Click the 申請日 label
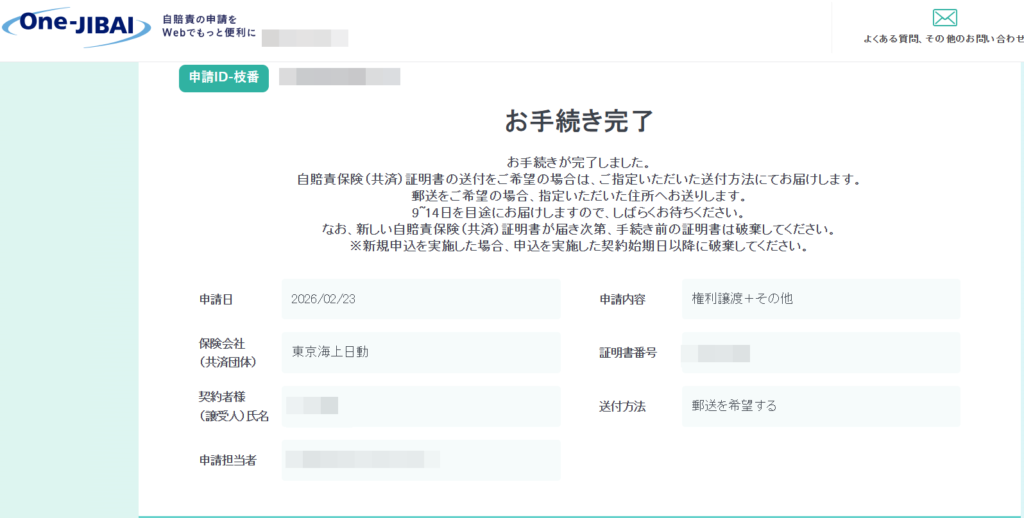Viewport: 1024px width, 518px height. pyautogui.click(x=216, y=299)
